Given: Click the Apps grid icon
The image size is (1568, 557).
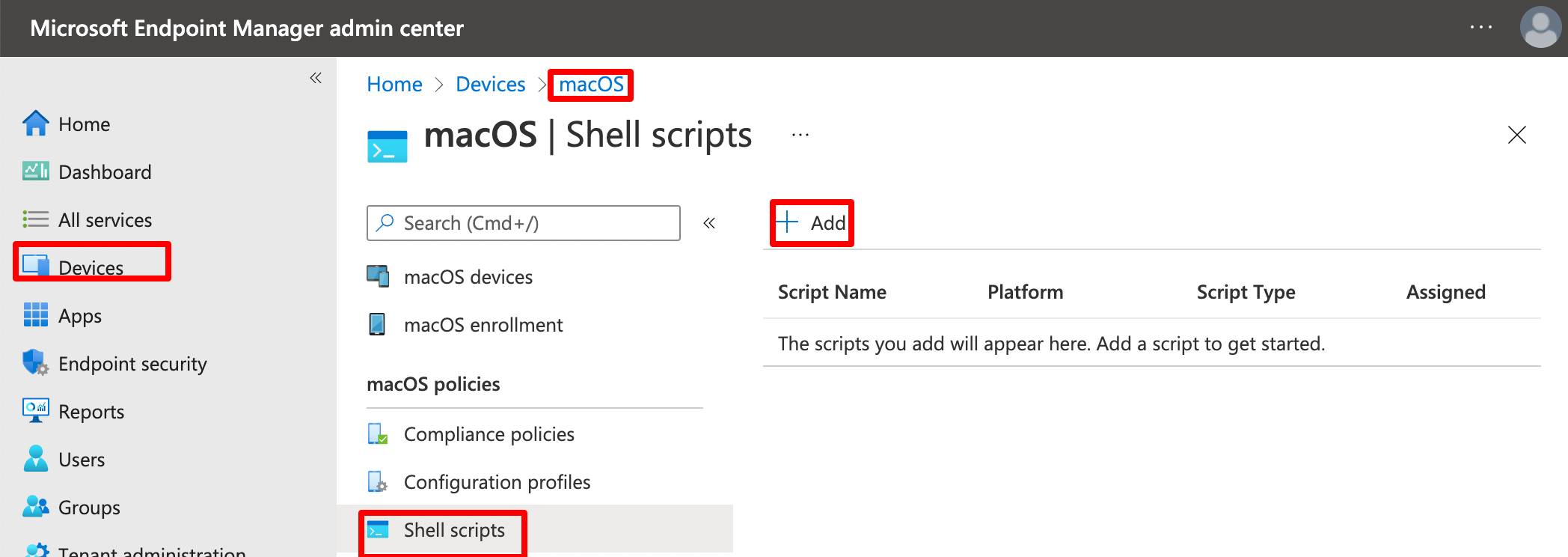Looking at the screenshot, I should coord(36,315).
